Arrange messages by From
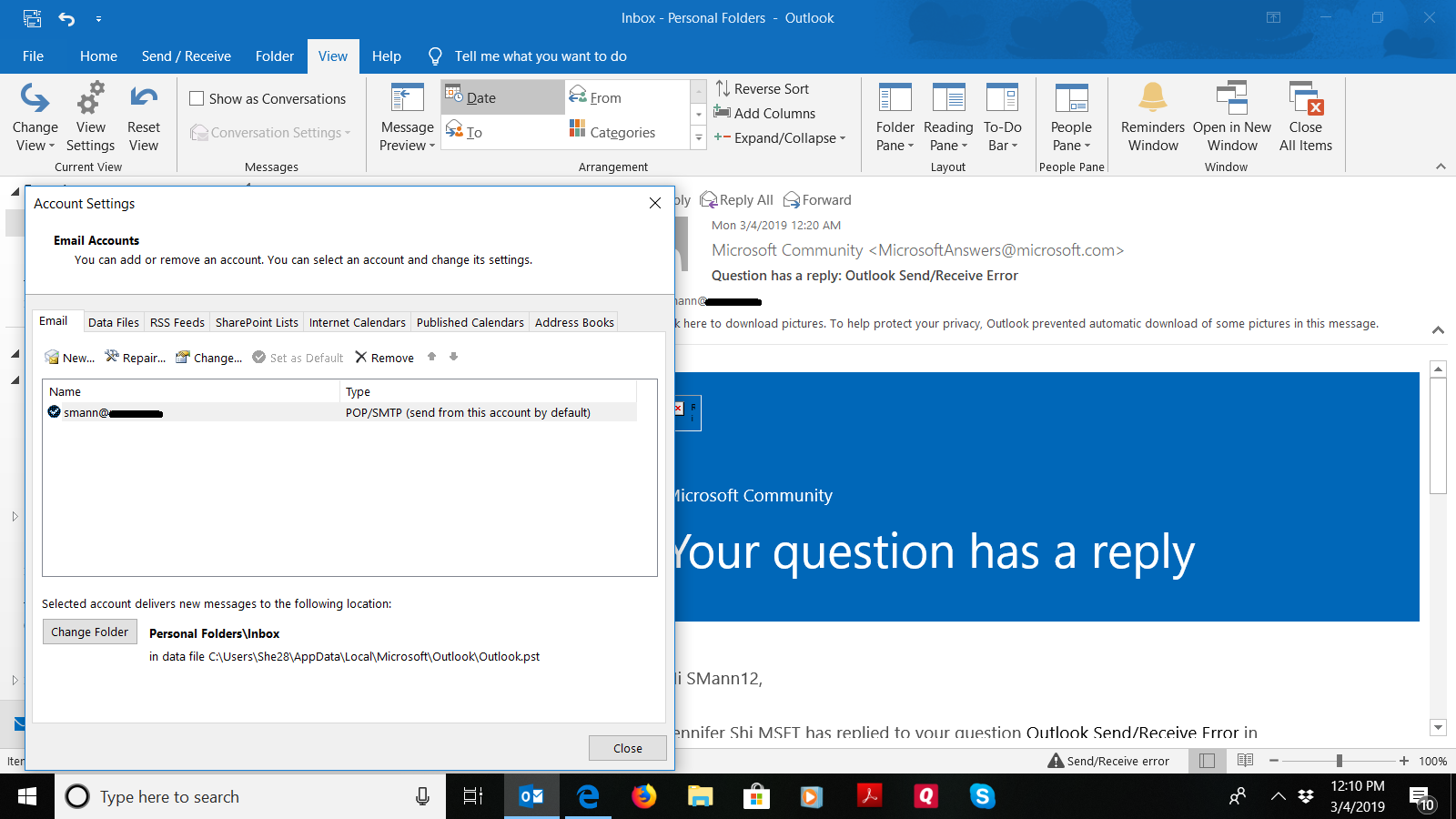Image resolution: width=1456 pixels, height=819 pixels. (x=626, y=97)
